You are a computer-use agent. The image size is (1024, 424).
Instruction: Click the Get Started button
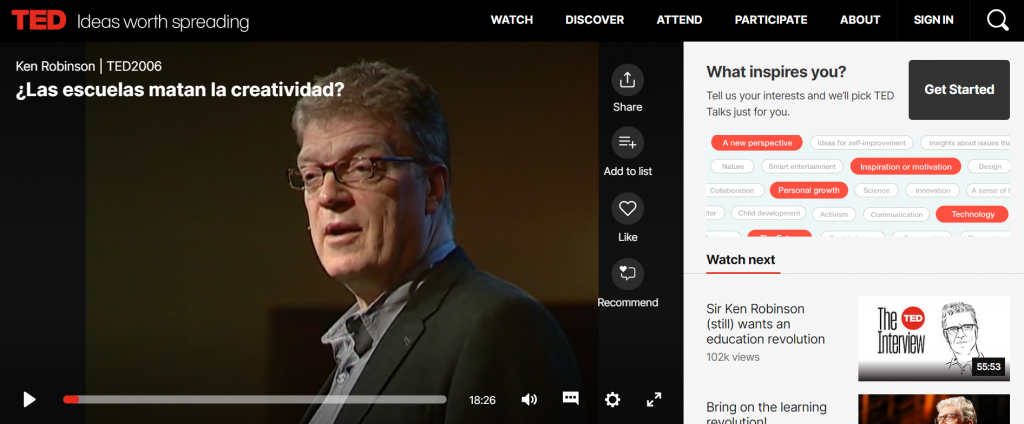(x=959, y=90)
